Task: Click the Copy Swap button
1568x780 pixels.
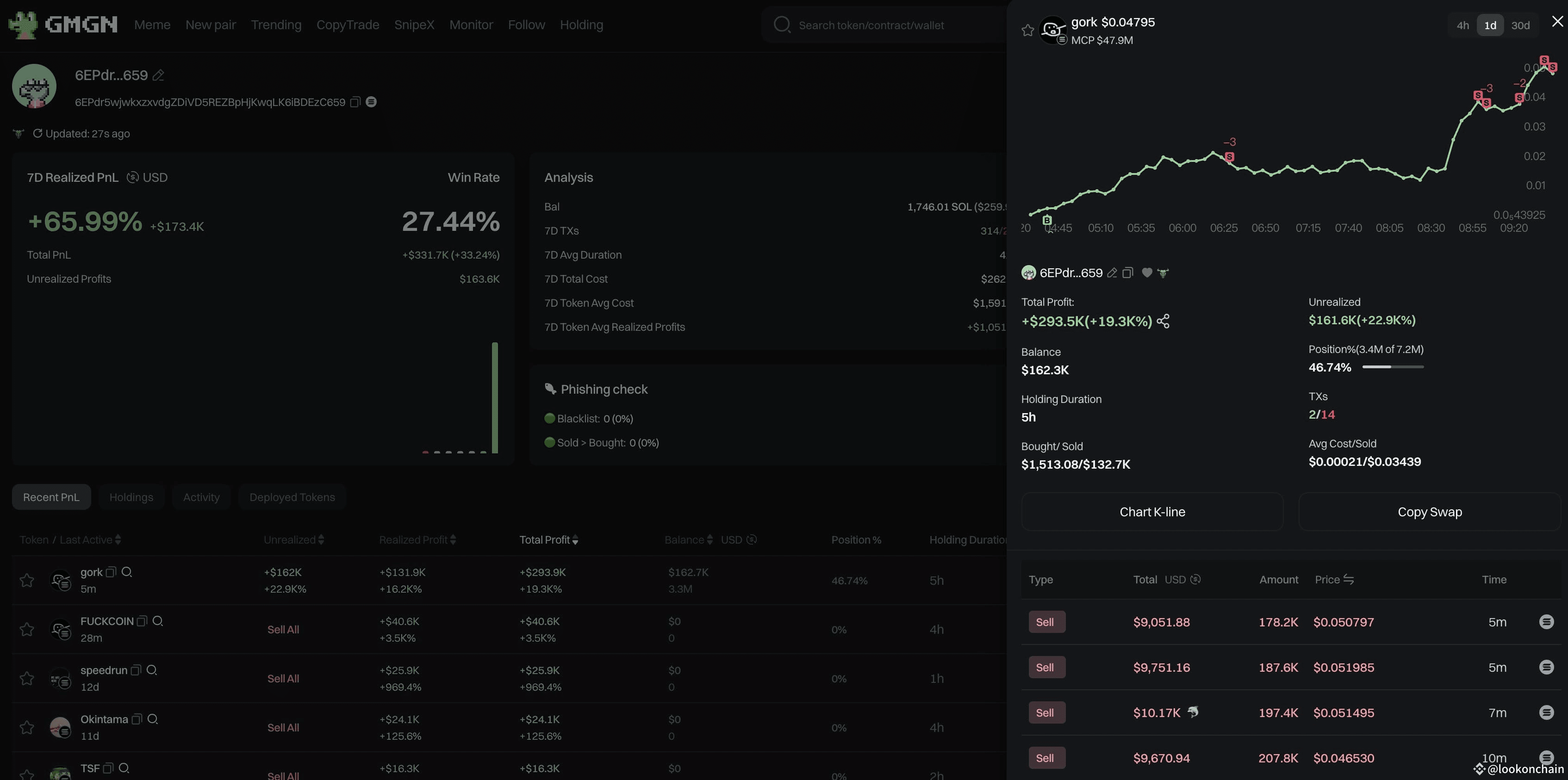Action: click(1429, 512)
